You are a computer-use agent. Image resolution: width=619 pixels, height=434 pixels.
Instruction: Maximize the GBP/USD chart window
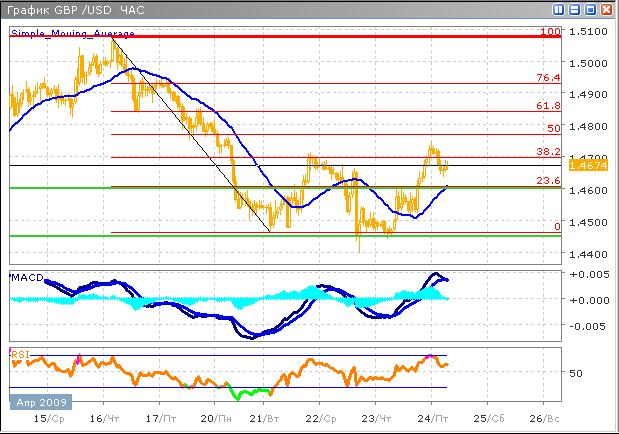click(591, 9)
